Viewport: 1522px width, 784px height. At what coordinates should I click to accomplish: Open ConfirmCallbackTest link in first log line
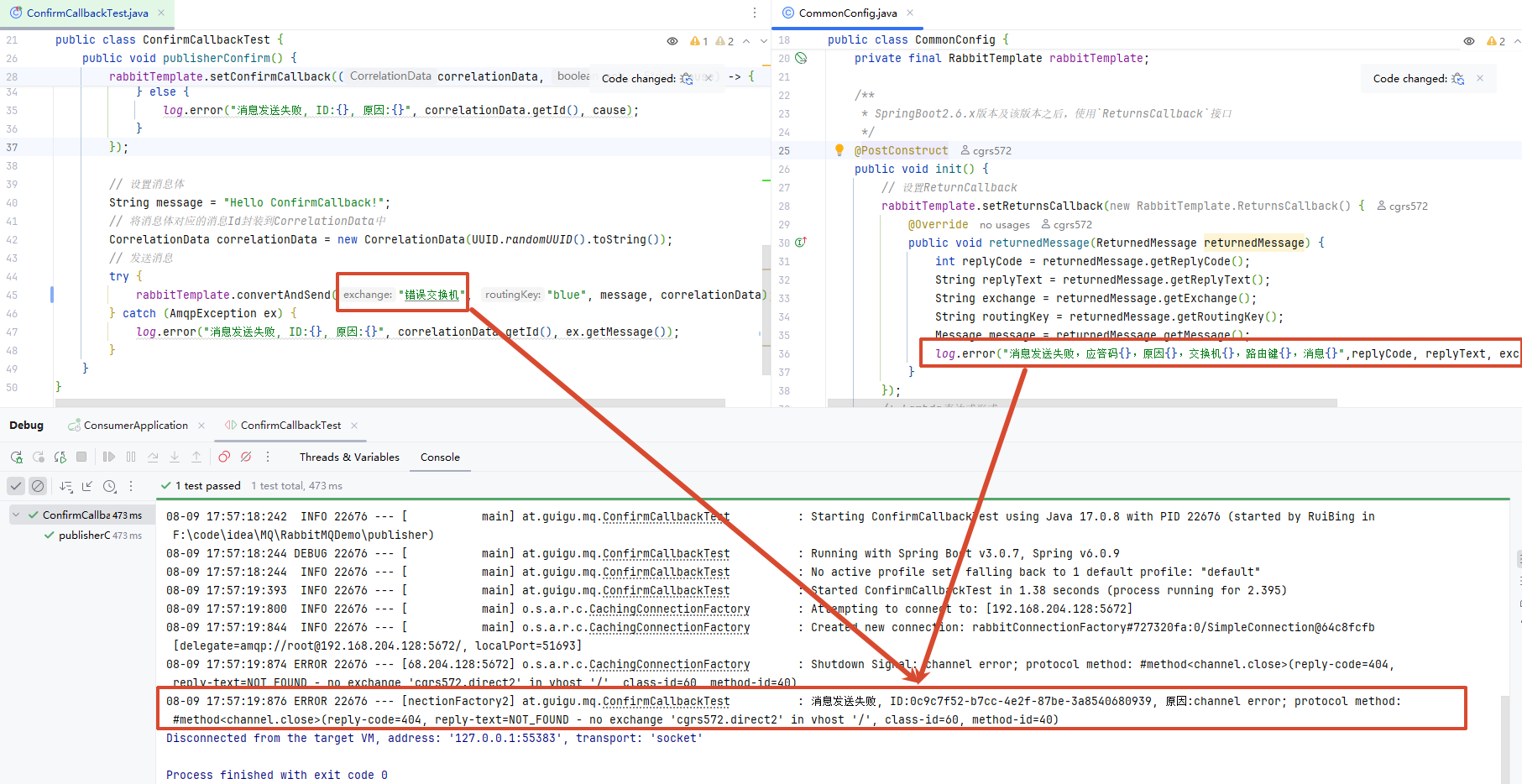666,517
